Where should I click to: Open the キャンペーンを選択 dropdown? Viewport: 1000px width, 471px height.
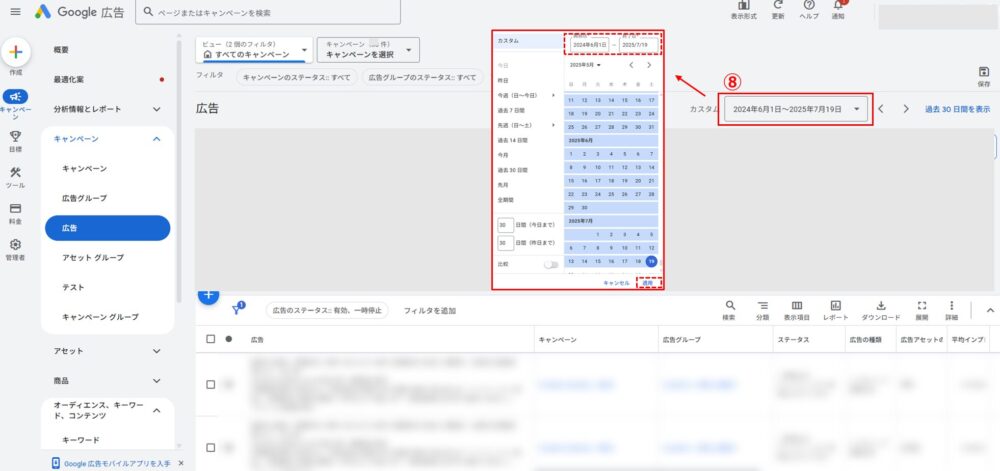tap(367, 50)
